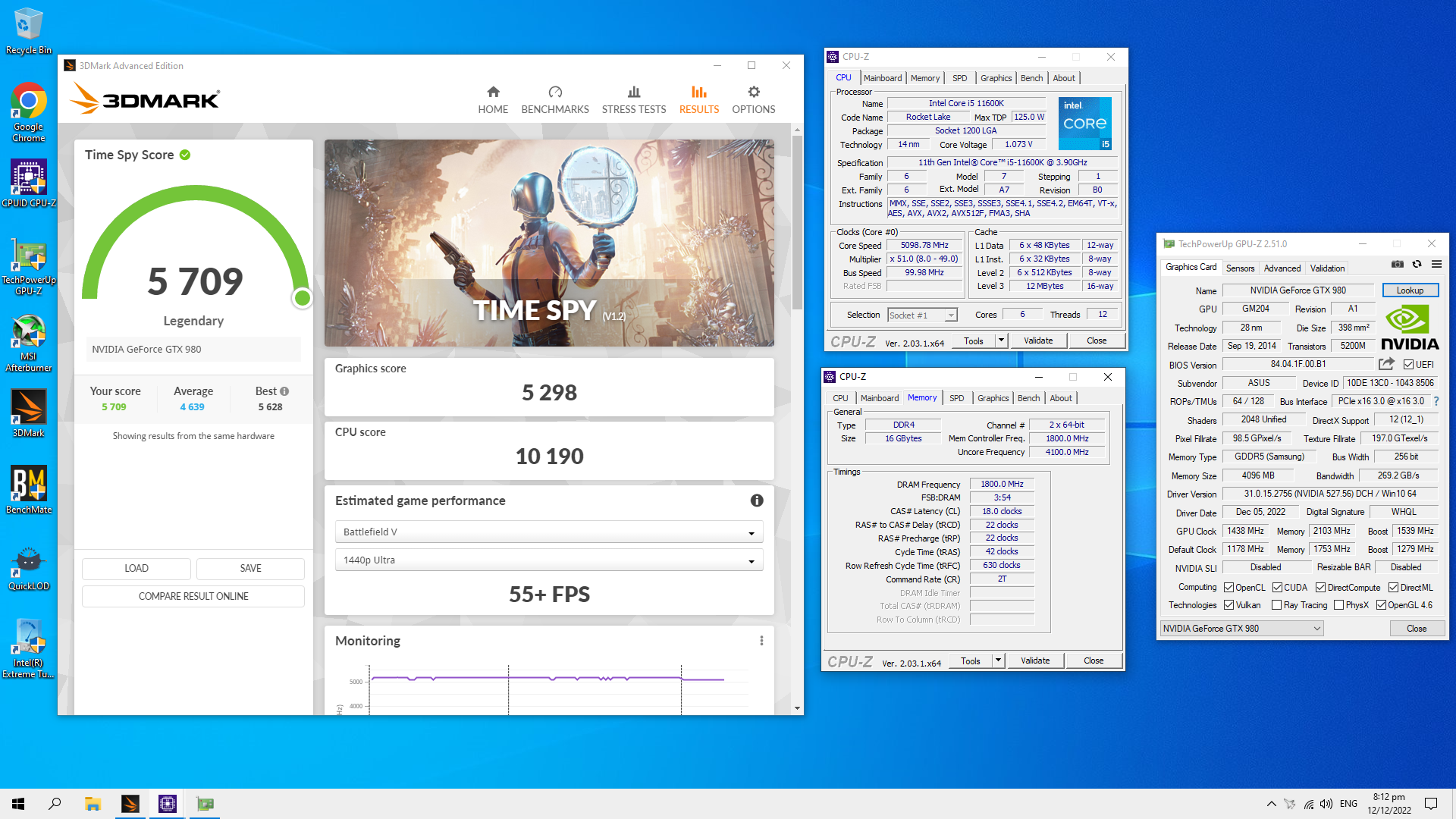Click LOAD button in 3DMark
Viewport: 1456px width, 819px height.
pyautogui.click(x=136, y=569)
